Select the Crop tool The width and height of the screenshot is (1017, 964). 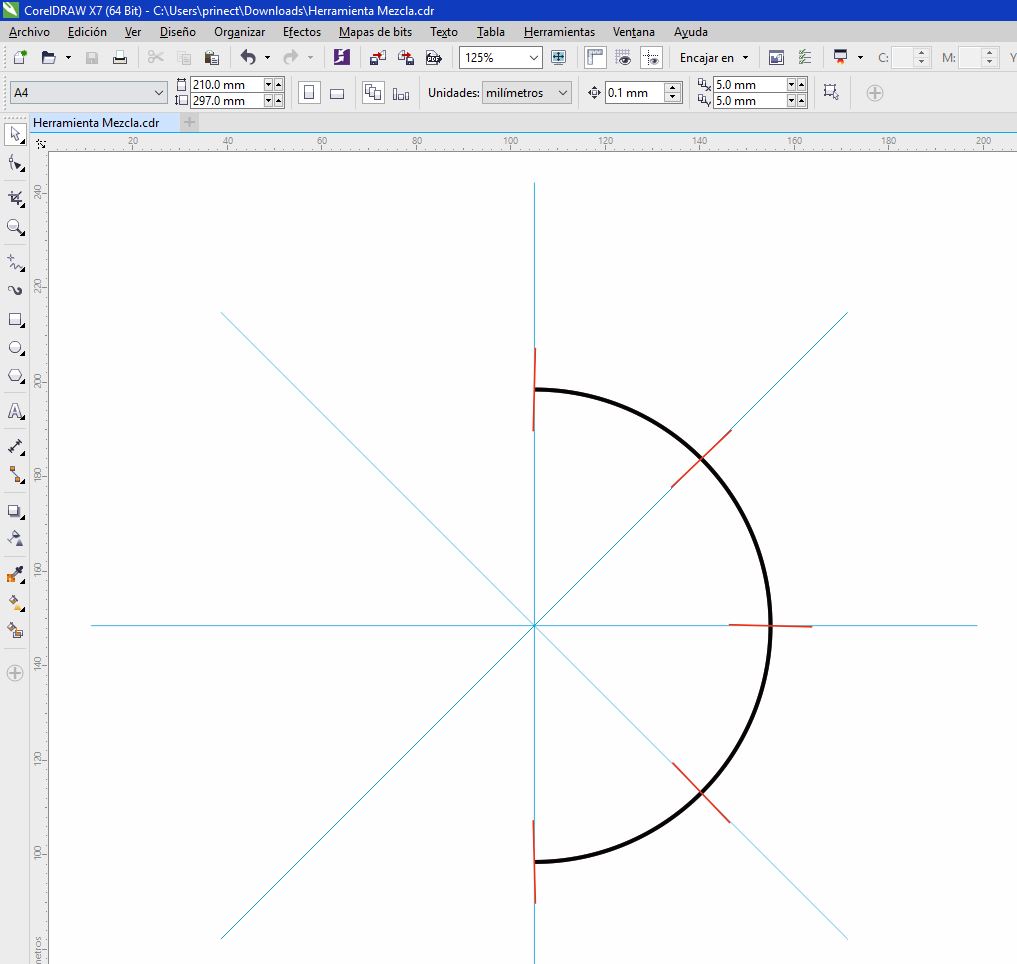tap(16, 199)
